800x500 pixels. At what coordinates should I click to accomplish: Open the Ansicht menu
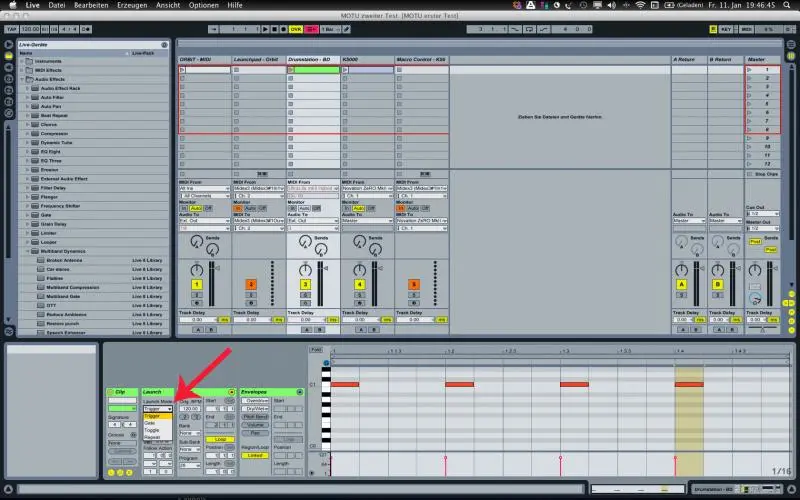click(169, 5)
